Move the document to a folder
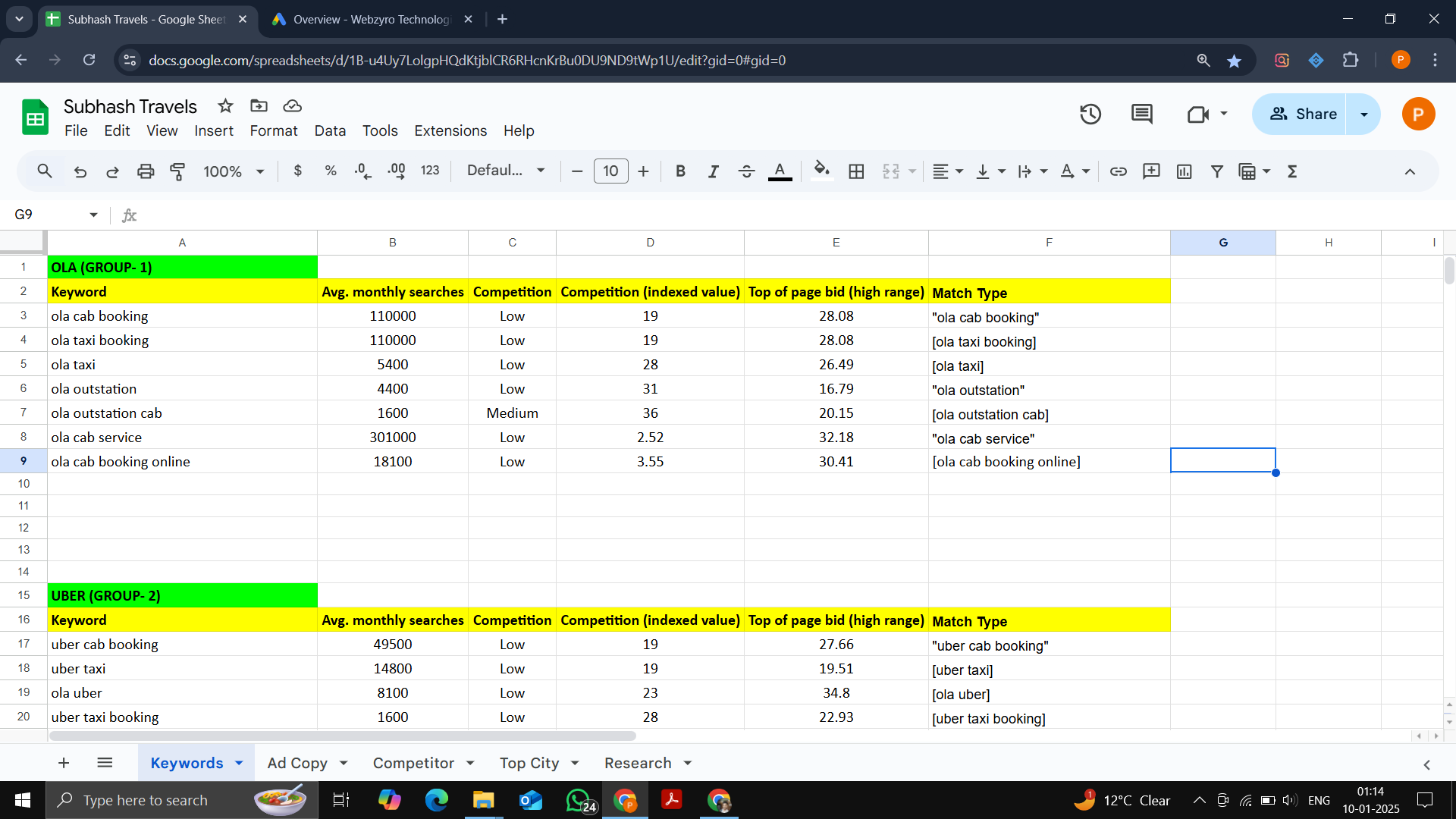The height and width of the screenshot is (819, 1456). [259, 106]
